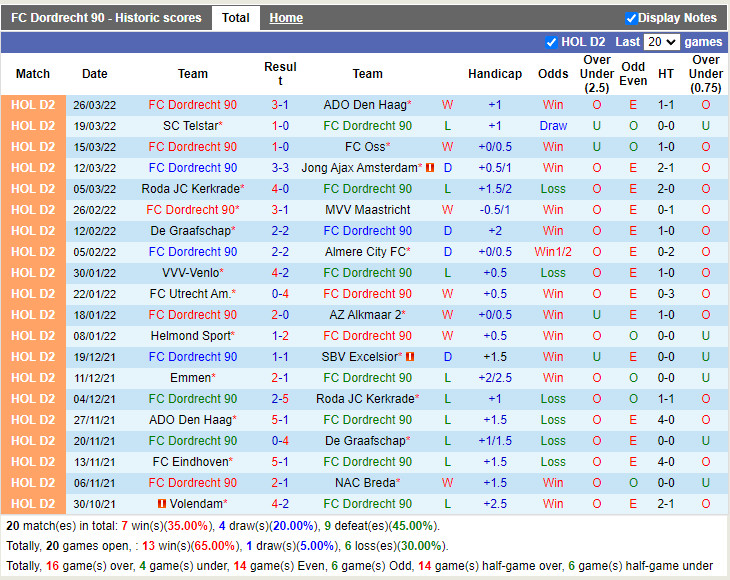Click the Handicap column header
730x580 pixels.
click(x=495, y=74)
